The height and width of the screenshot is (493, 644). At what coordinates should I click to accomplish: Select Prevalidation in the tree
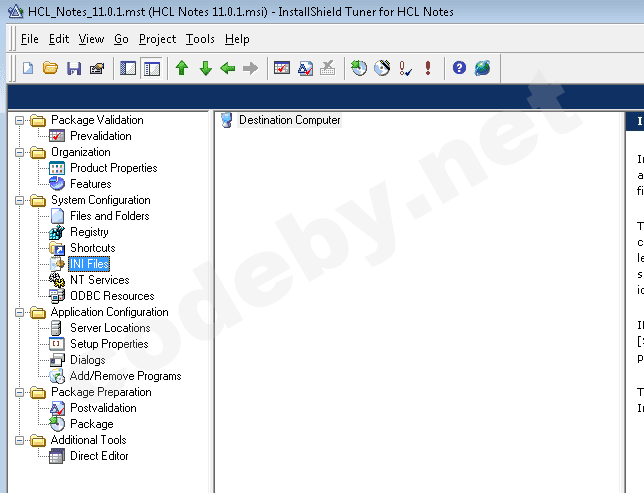click(101, 136)
